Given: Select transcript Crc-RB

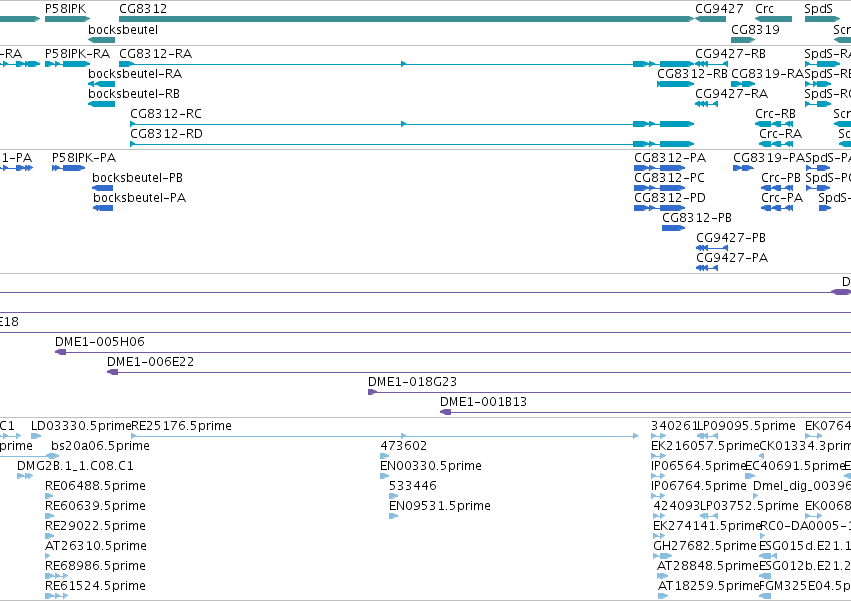Looking at the screenshot, I should (773, 124).
